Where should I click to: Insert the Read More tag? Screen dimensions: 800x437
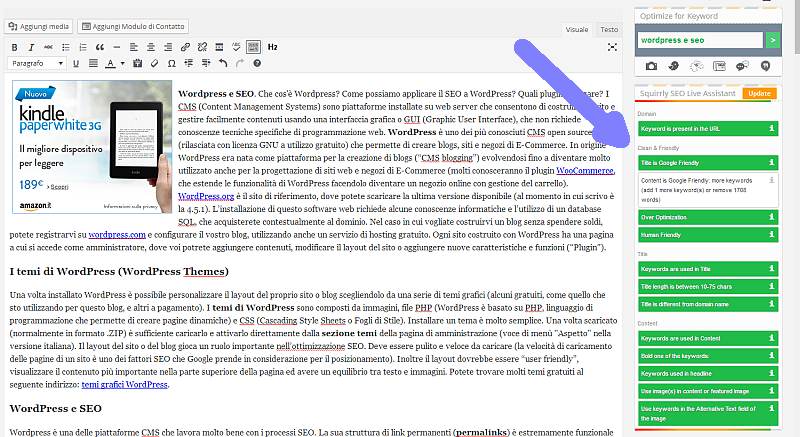[219, 47]
